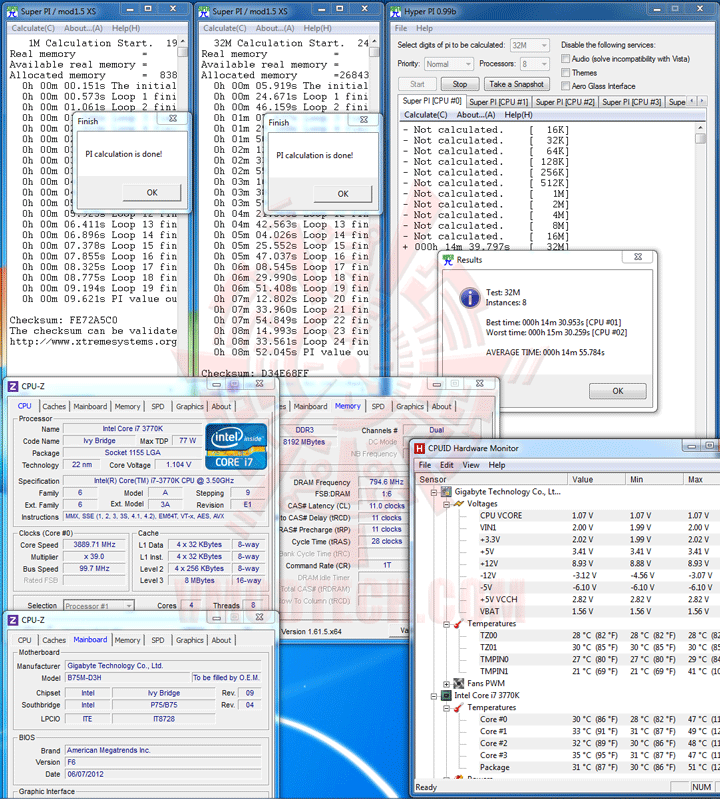
Task: Click the 1M Super PI scrollbar up arrow
Action: tap(182, 42)
